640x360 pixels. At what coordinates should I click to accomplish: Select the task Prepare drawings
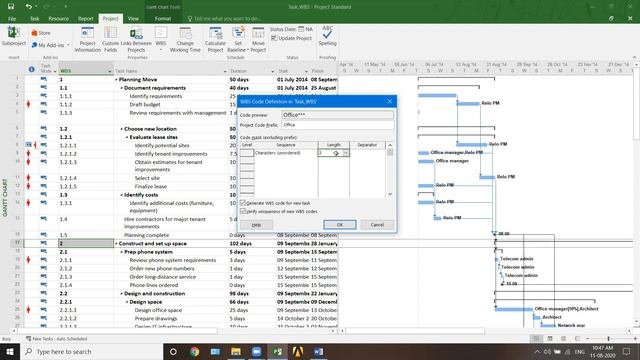[156, 318]
